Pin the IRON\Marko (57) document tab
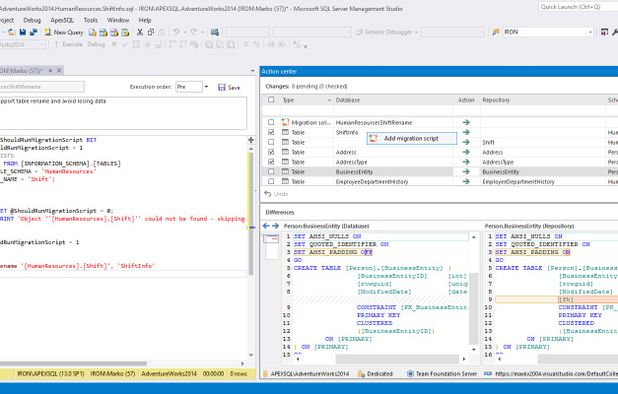The height and width of the screenshot is (394, 618). [x=50, y=71]
